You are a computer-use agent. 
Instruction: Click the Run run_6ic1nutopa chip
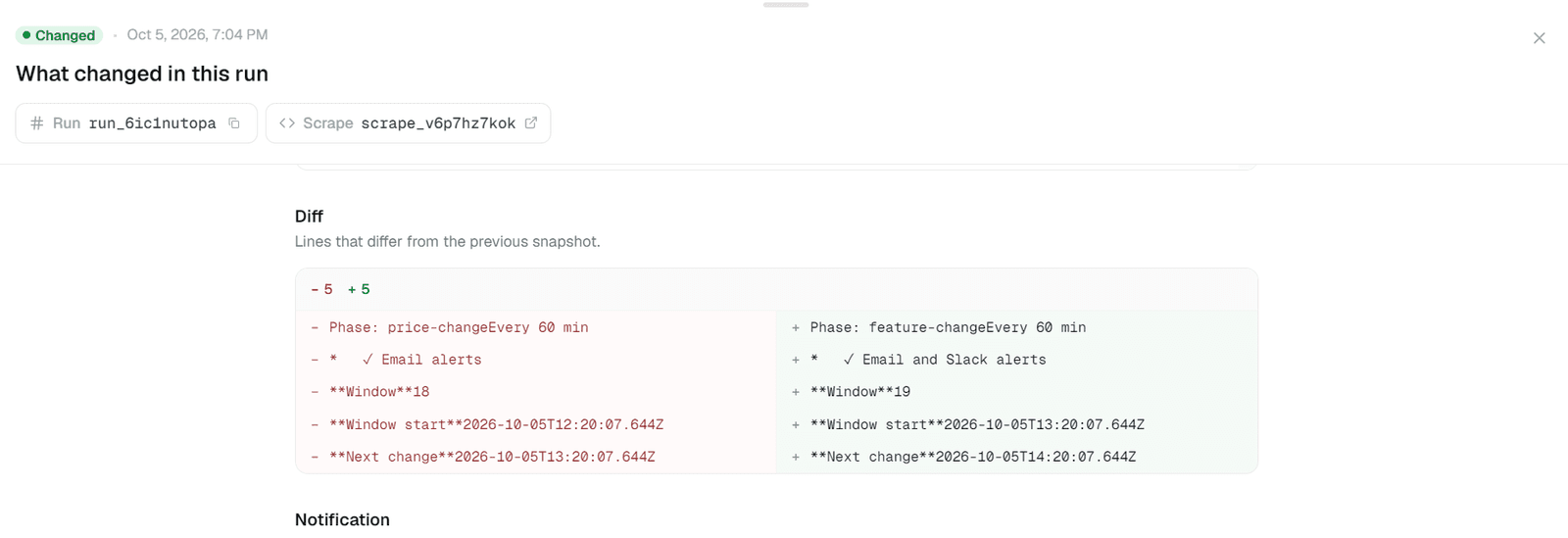coord(136,123)
